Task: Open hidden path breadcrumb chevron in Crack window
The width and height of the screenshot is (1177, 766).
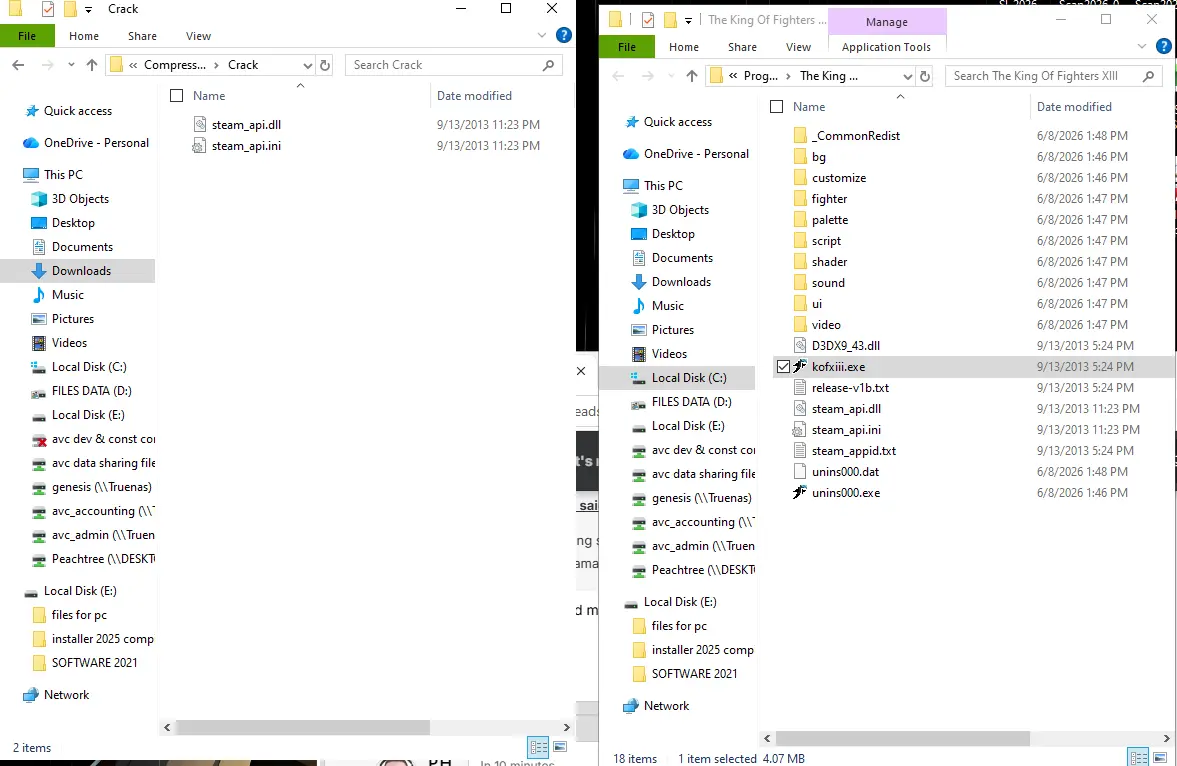Action: pyautogui.click(x=133, y=65)
